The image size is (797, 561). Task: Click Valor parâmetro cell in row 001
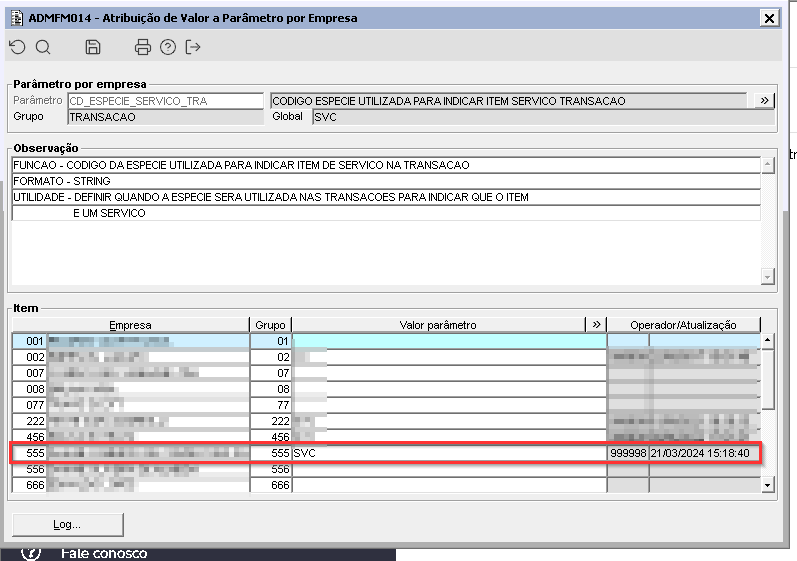click(449, 341)
